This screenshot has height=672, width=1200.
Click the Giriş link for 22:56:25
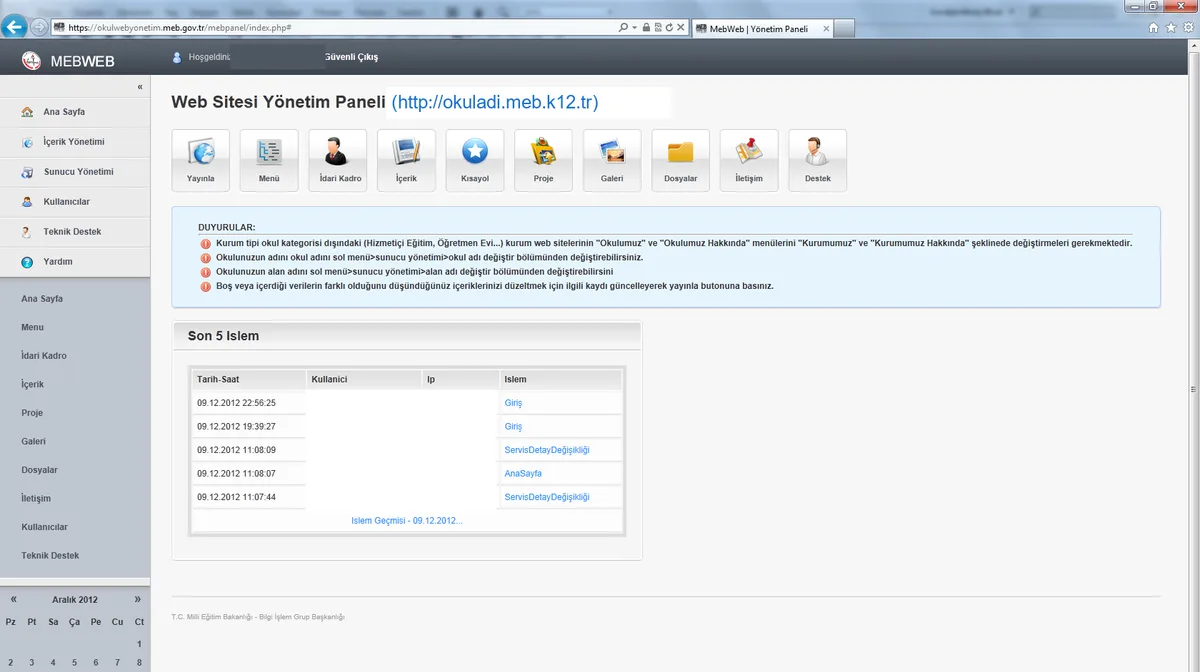[x=513, y=403]
